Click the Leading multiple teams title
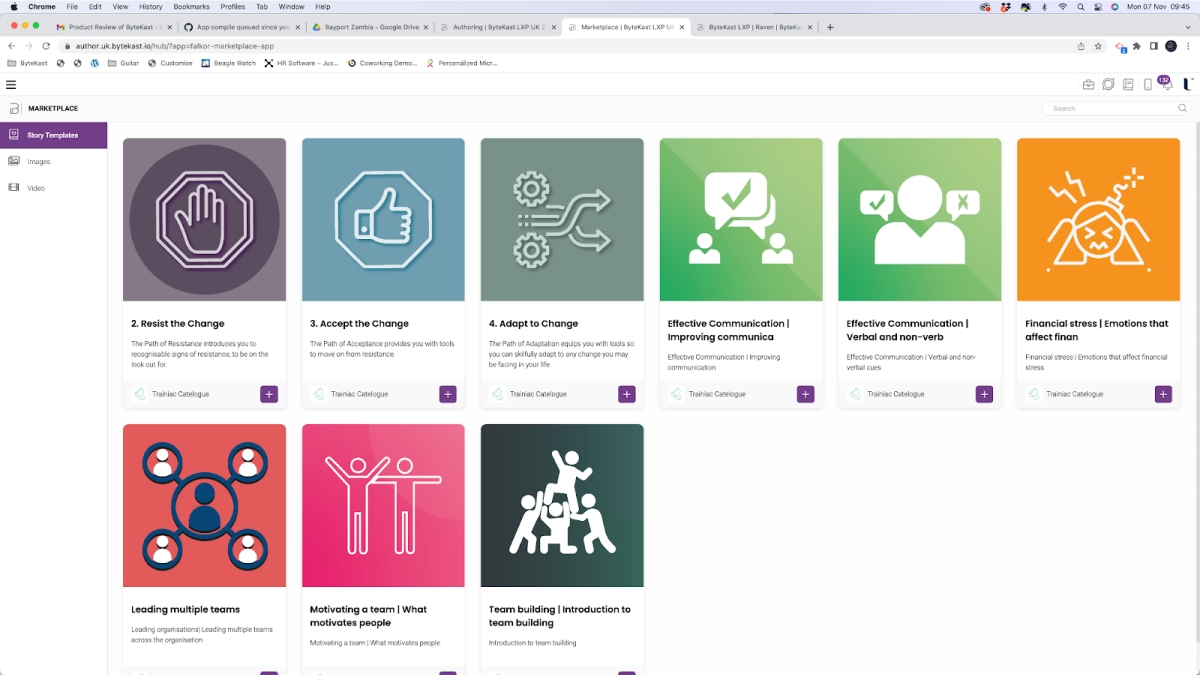 (x=186, y=609)
